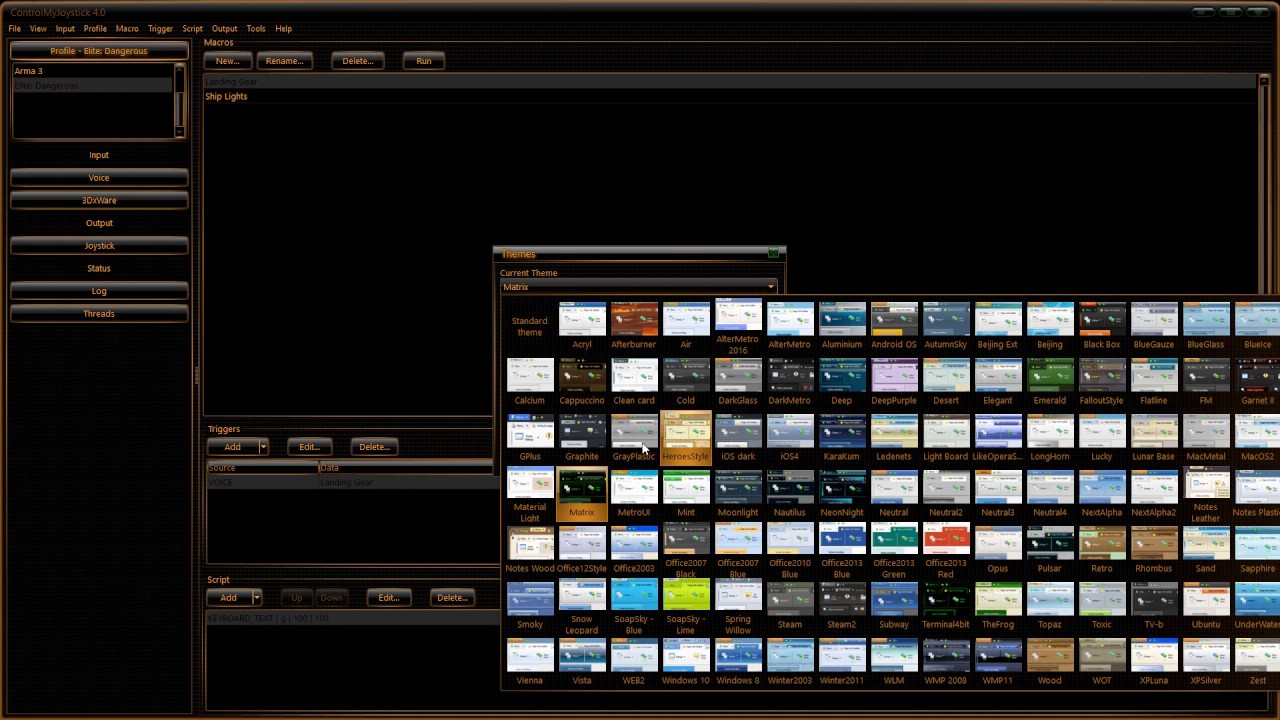Expand the Triggers Add button arrow

(263, 447)
